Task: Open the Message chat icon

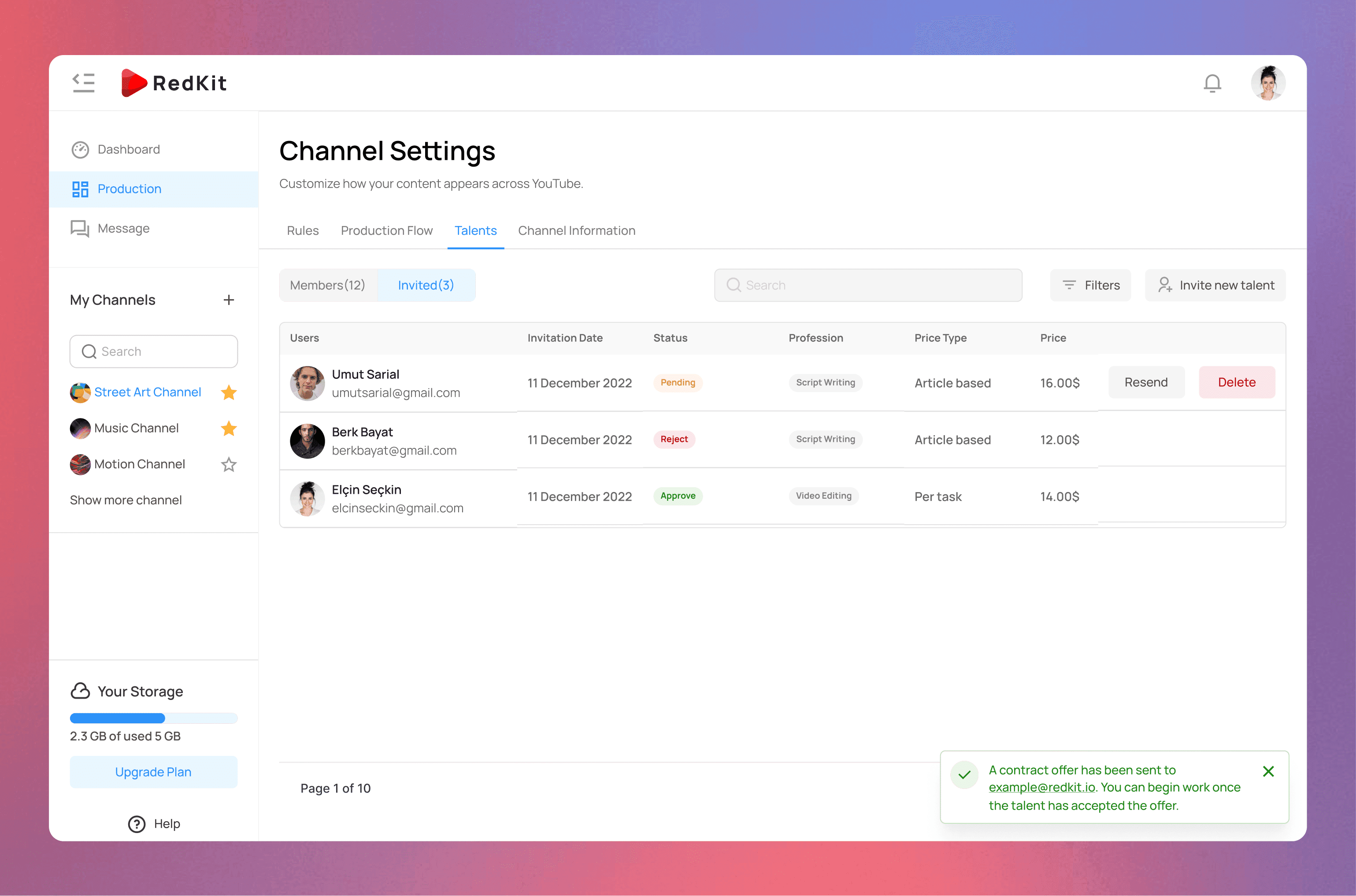Action: pyautogui.click(x=80, y=229)
